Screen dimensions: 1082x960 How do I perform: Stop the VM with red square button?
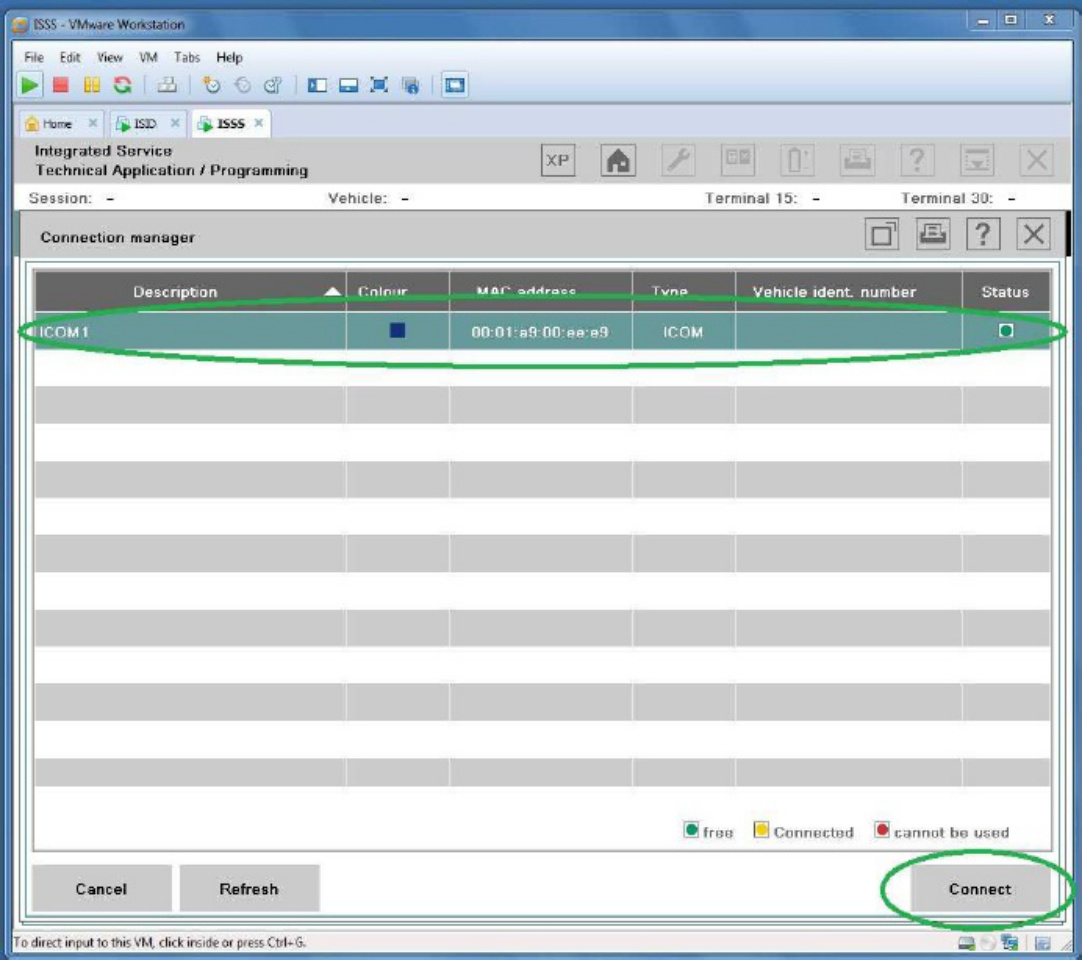61,85
